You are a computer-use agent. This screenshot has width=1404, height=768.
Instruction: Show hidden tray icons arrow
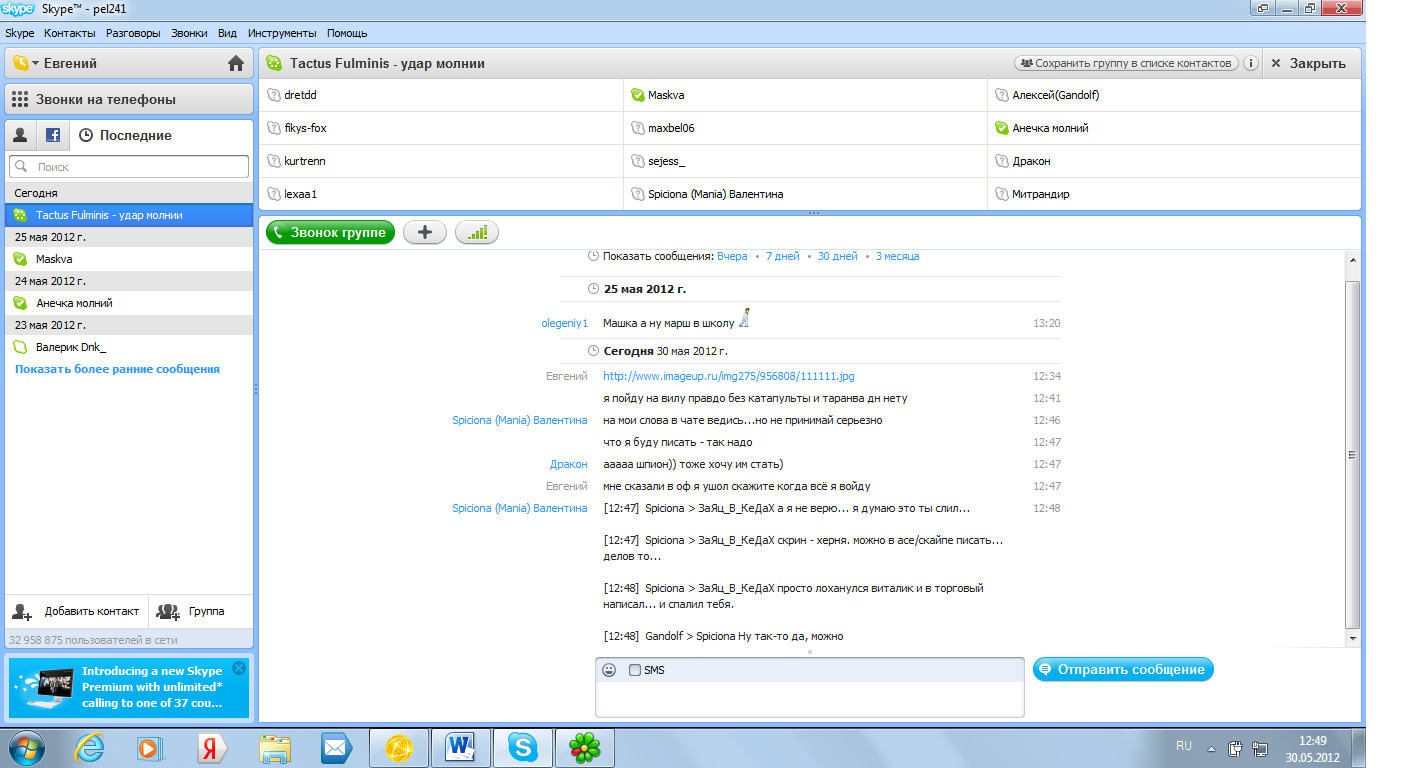coord(1212,747)
